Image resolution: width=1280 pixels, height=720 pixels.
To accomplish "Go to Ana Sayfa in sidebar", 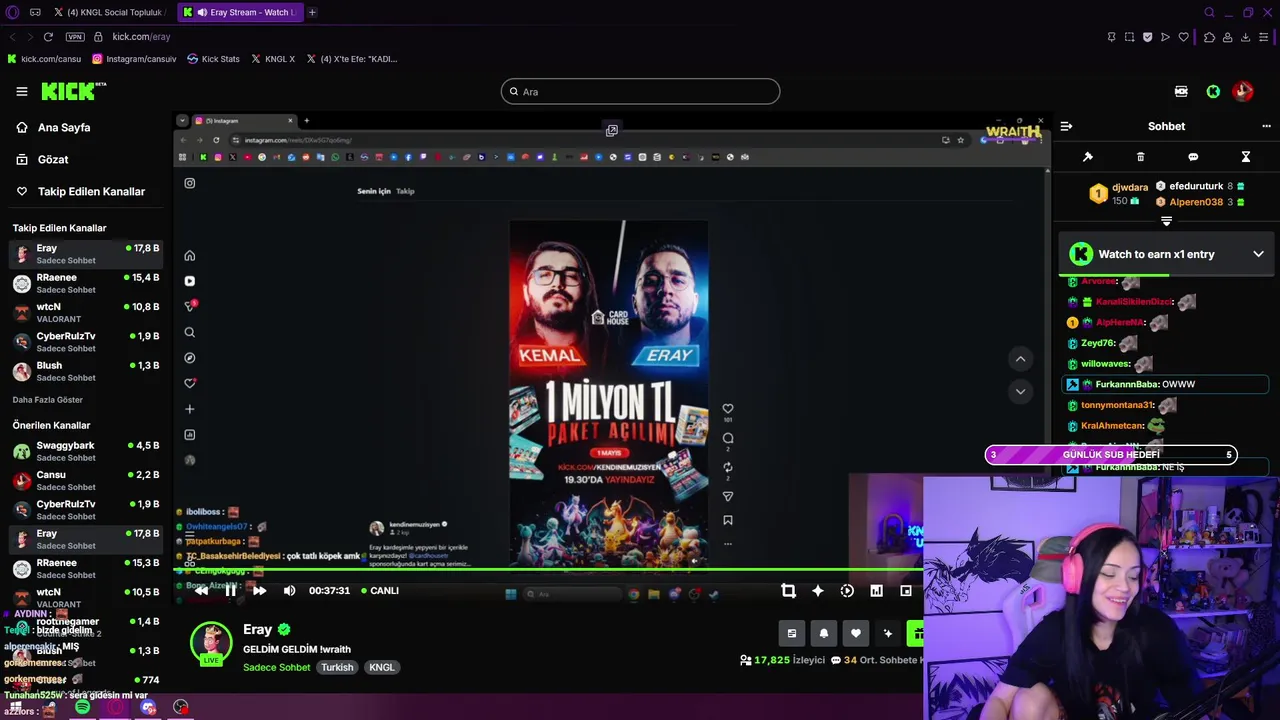I will tap(64, 128).
